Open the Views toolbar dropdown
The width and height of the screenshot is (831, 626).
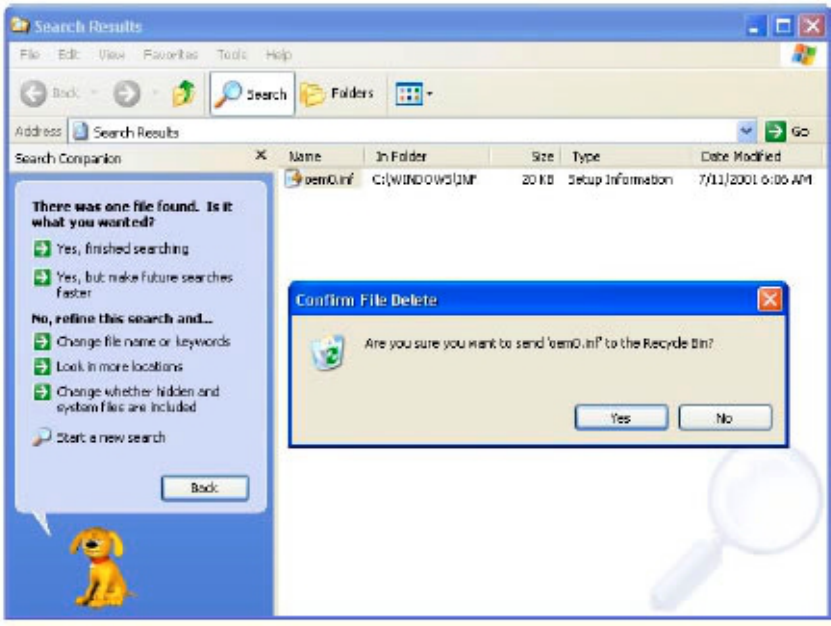click(414, 94)
